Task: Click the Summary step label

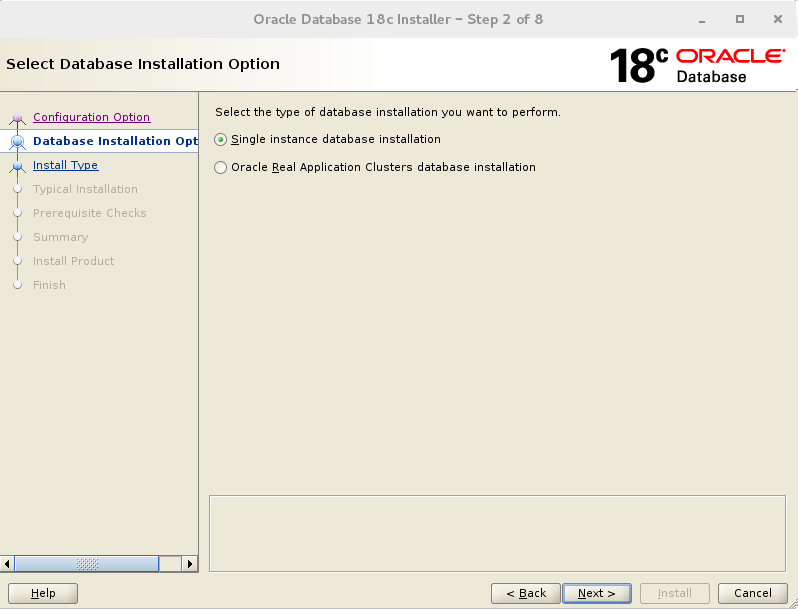Action: coord(61,237)
